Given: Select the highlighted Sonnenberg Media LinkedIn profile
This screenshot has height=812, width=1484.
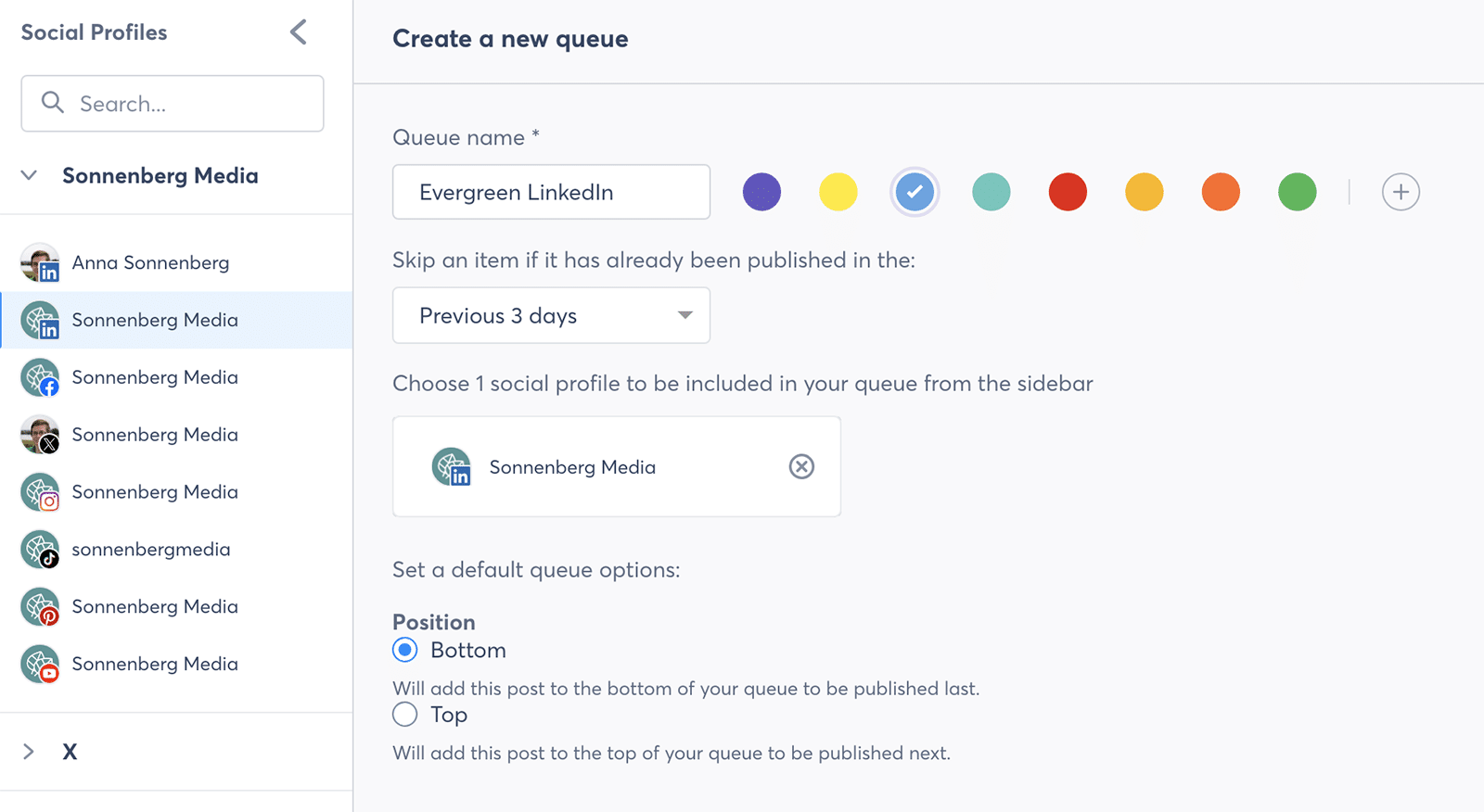Looking at the screenshot, I should coord(154,321).
